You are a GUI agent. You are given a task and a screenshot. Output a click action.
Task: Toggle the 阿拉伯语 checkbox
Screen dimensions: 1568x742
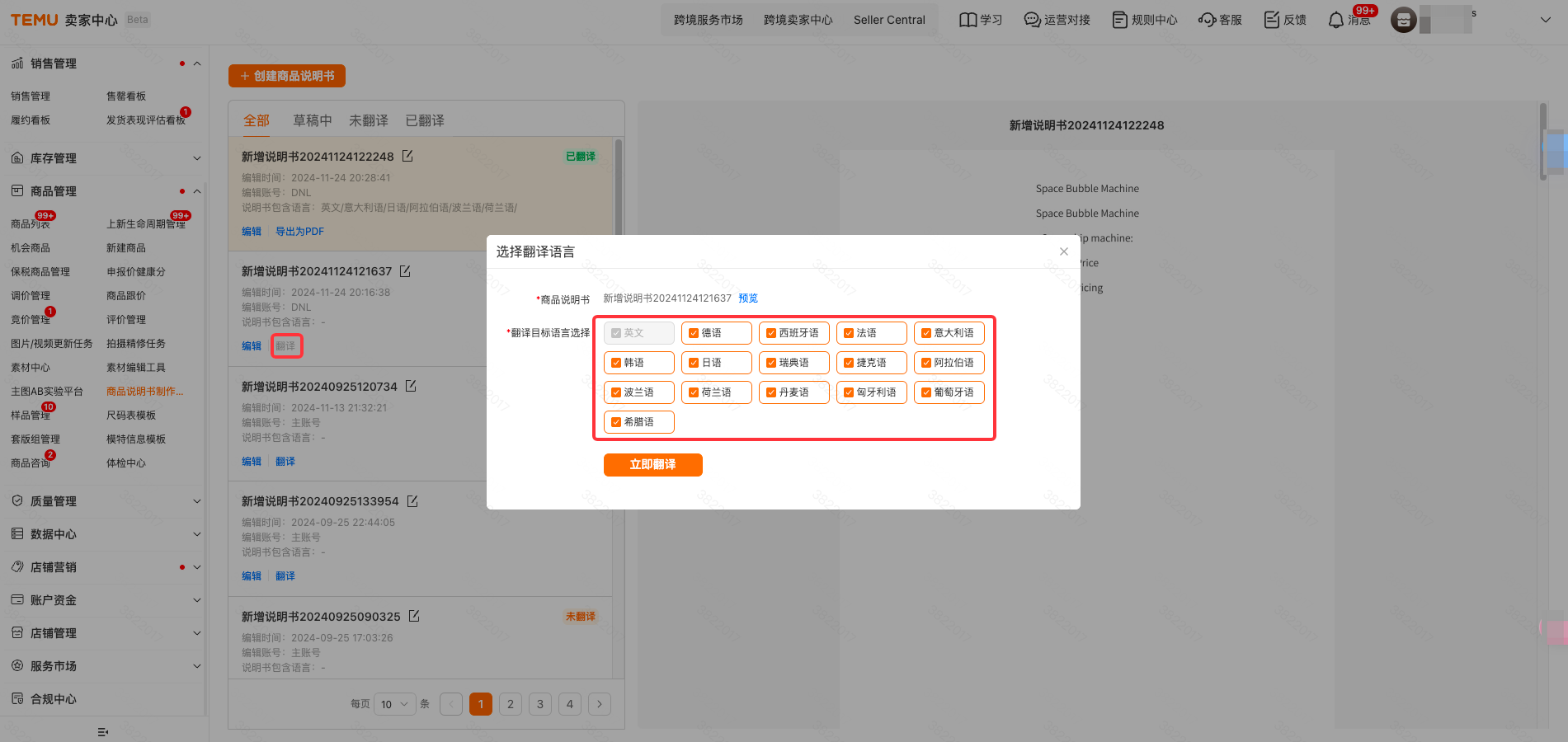coord(926,363)
